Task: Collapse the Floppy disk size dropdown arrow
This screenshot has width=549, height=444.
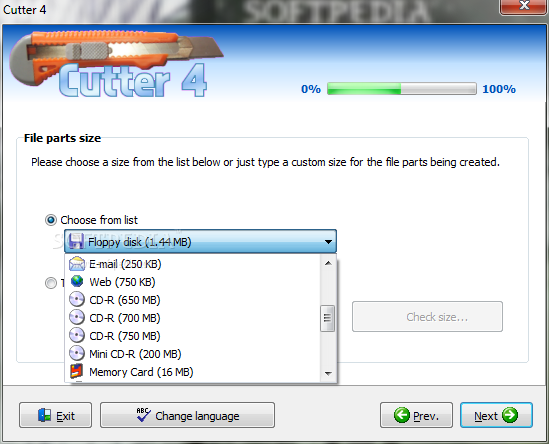Action: pos(328,242)
